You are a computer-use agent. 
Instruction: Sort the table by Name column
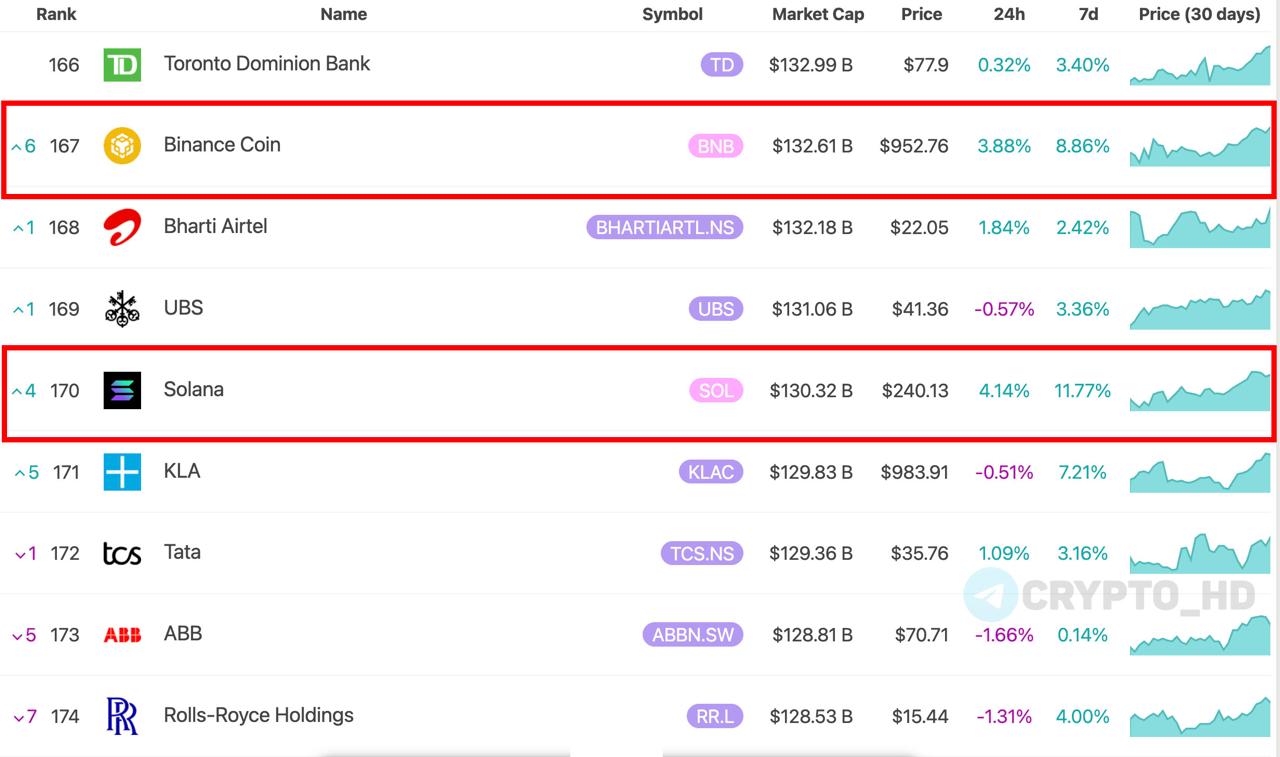pyautogui.click(x=343, y=14)
